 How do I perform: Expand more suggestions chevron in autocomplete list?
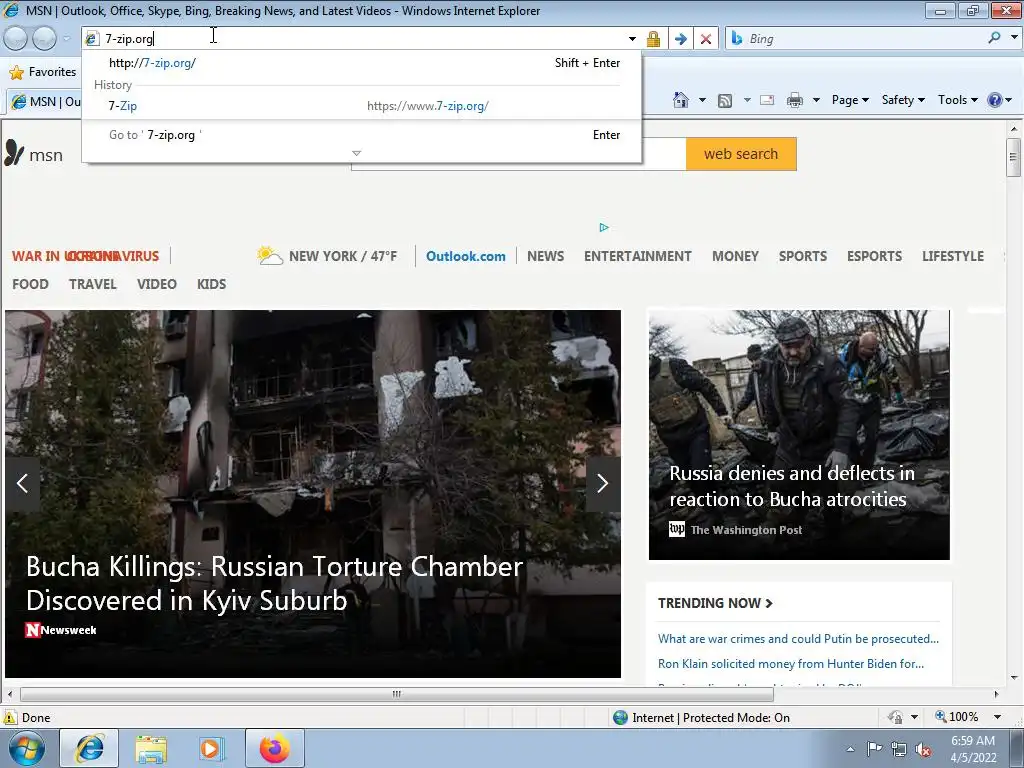356,153
